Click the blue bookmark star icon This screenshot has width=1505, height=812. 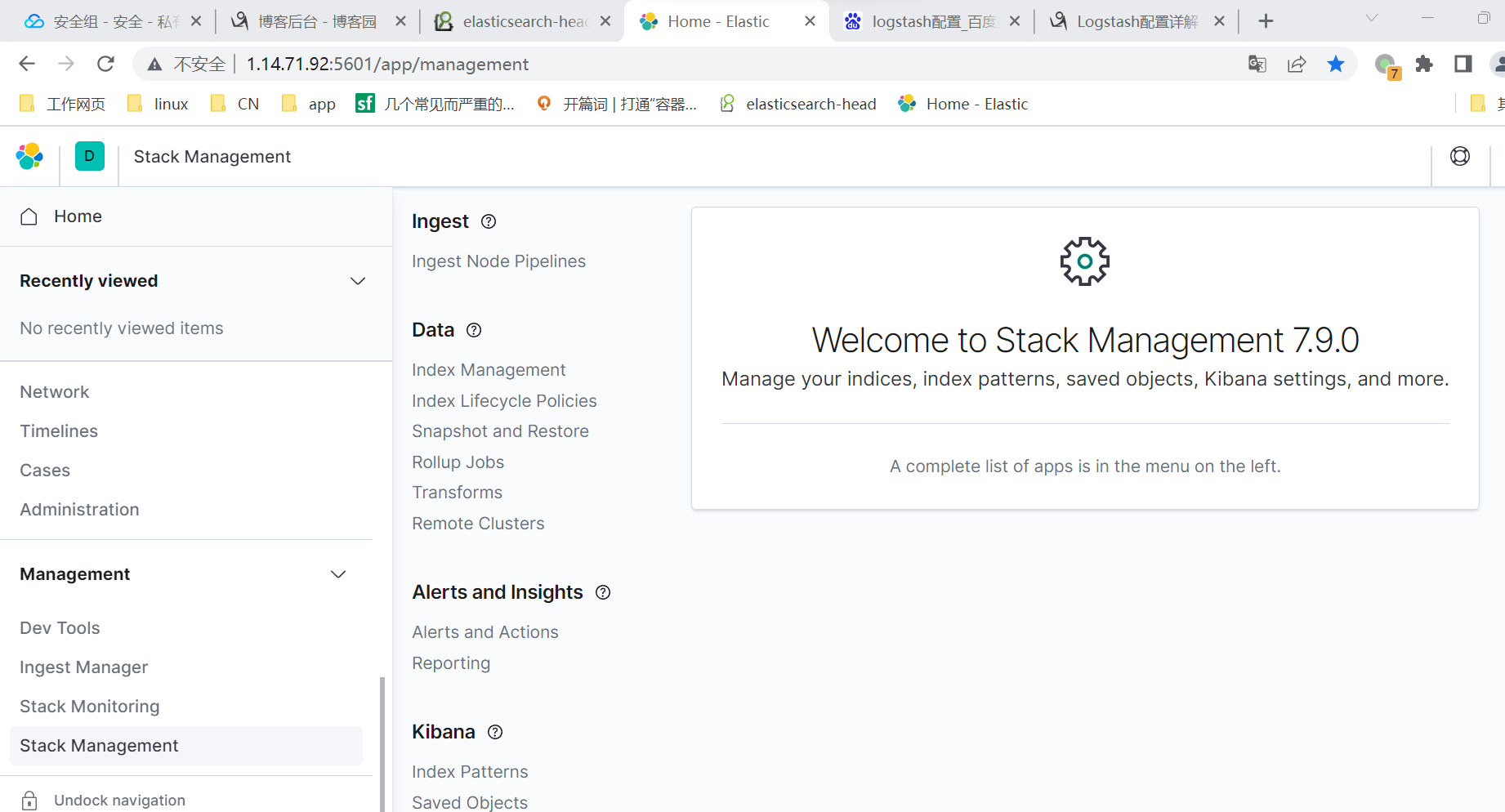[1336, 64]
